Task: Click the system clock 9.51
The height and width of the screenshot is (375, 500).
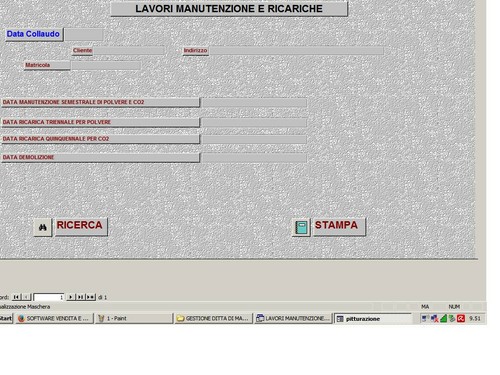Action: [x=475, y=318]
